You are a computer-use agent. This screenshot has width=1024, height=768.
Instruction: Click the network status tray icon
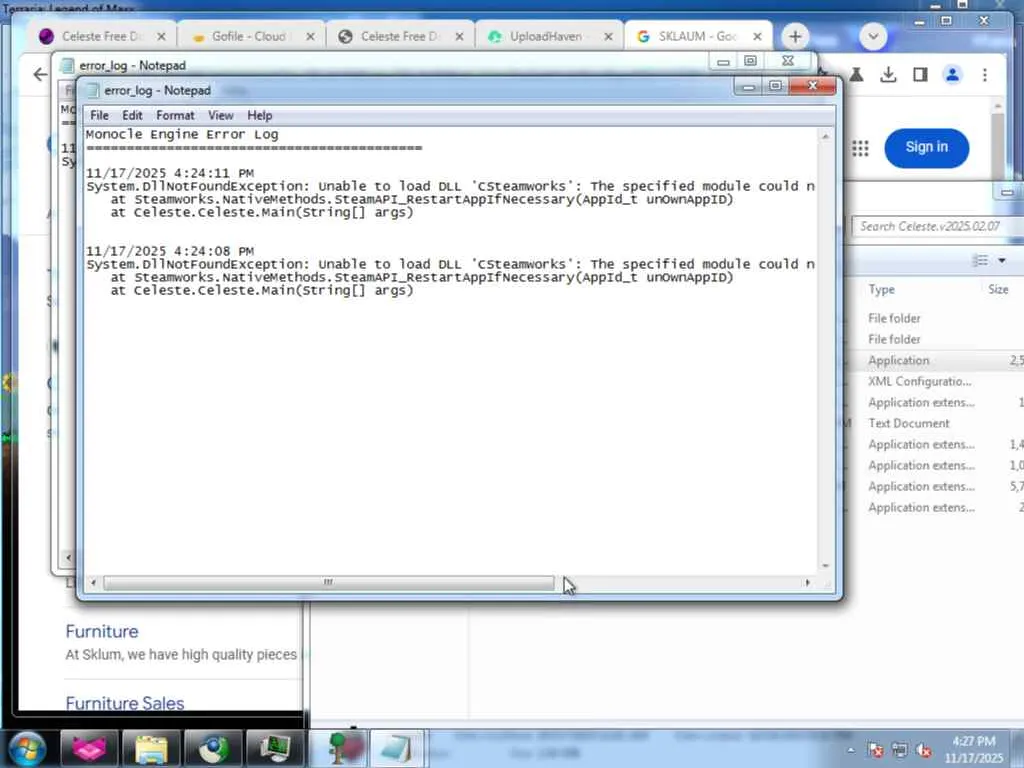pyautogui.click(x=899, y=750)
